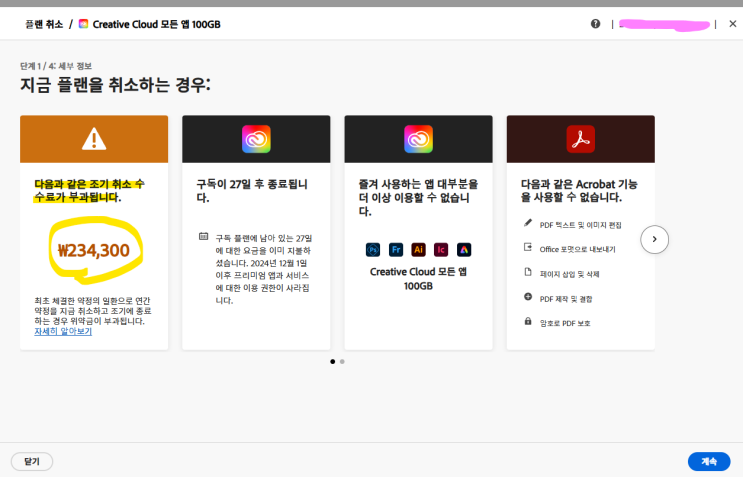The height and width of the screenshot is (477, 743).
Task: Click the pencil icon for PDF text editing
Action: click(528, 223)
